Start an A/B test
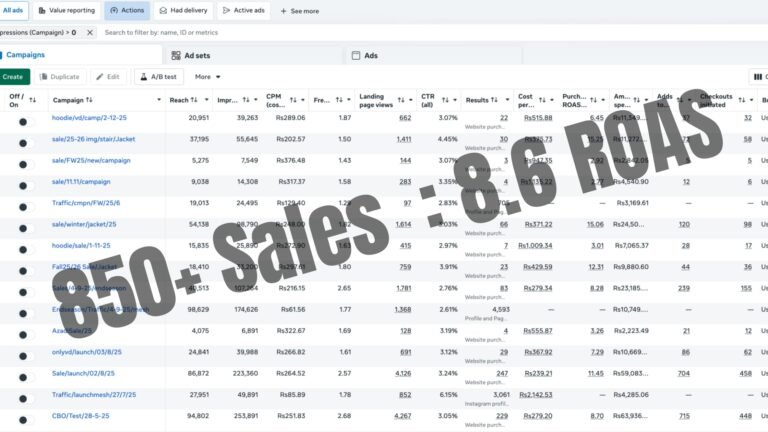The image size is (768, 432). click(159, 77)
